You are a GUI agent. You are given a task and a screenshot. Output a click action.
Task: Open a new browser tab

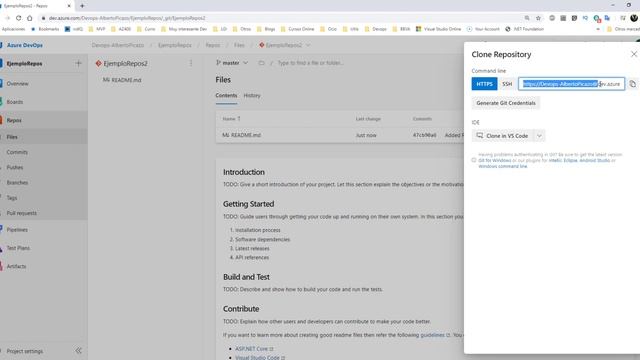coord(82,6)
